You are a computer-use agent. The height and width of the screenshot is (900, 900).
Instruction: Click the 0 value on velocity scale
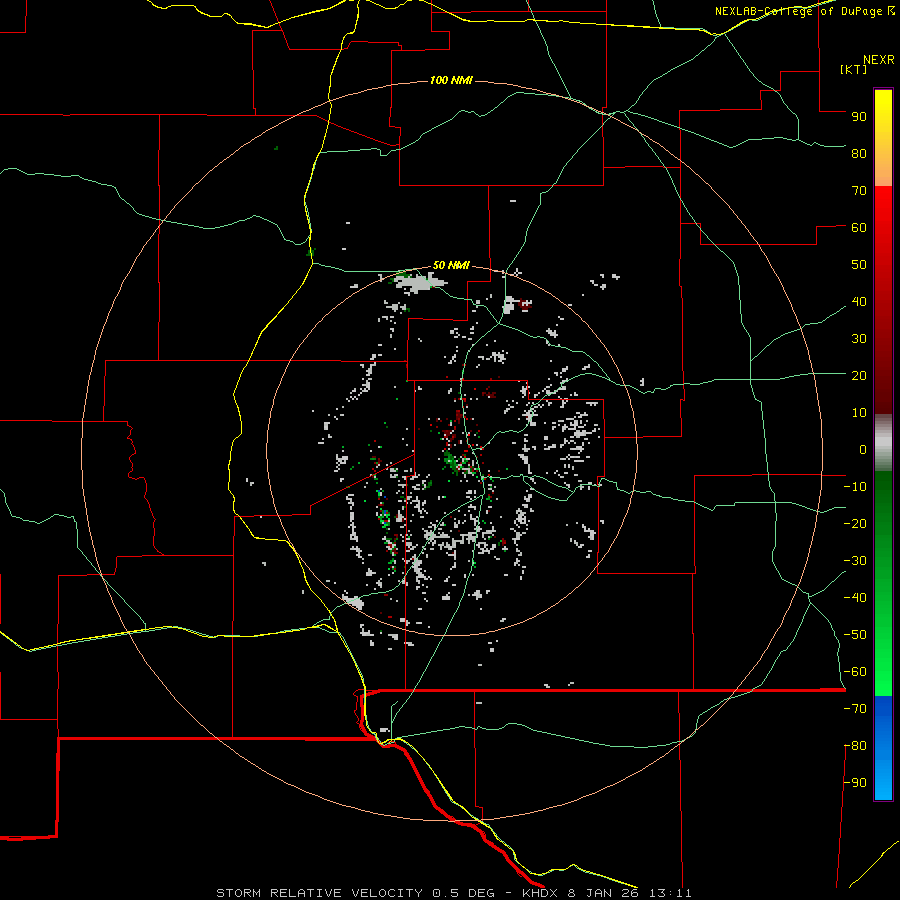coord(863,449)
